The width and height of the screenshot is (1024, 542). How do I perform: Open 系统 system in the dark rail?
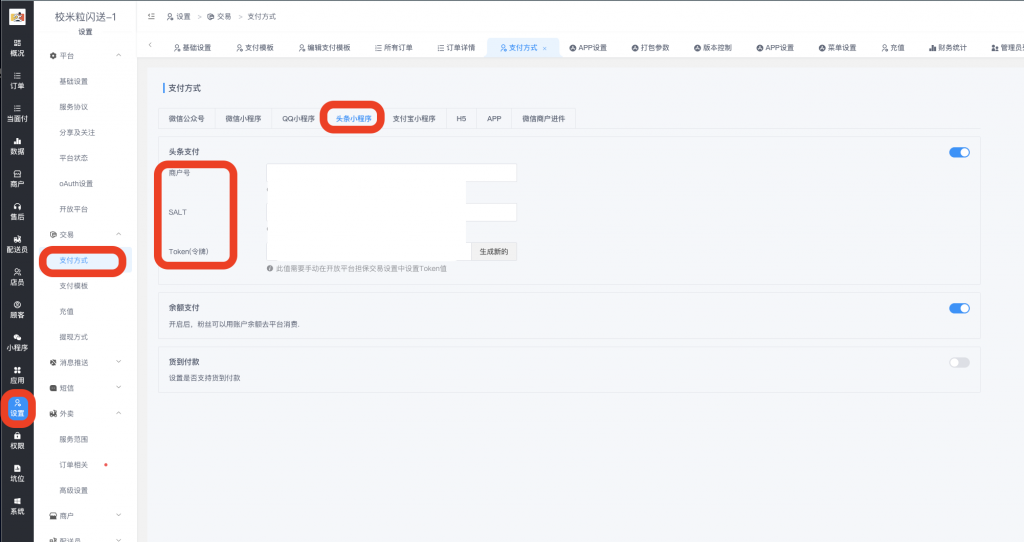[17, 505]
